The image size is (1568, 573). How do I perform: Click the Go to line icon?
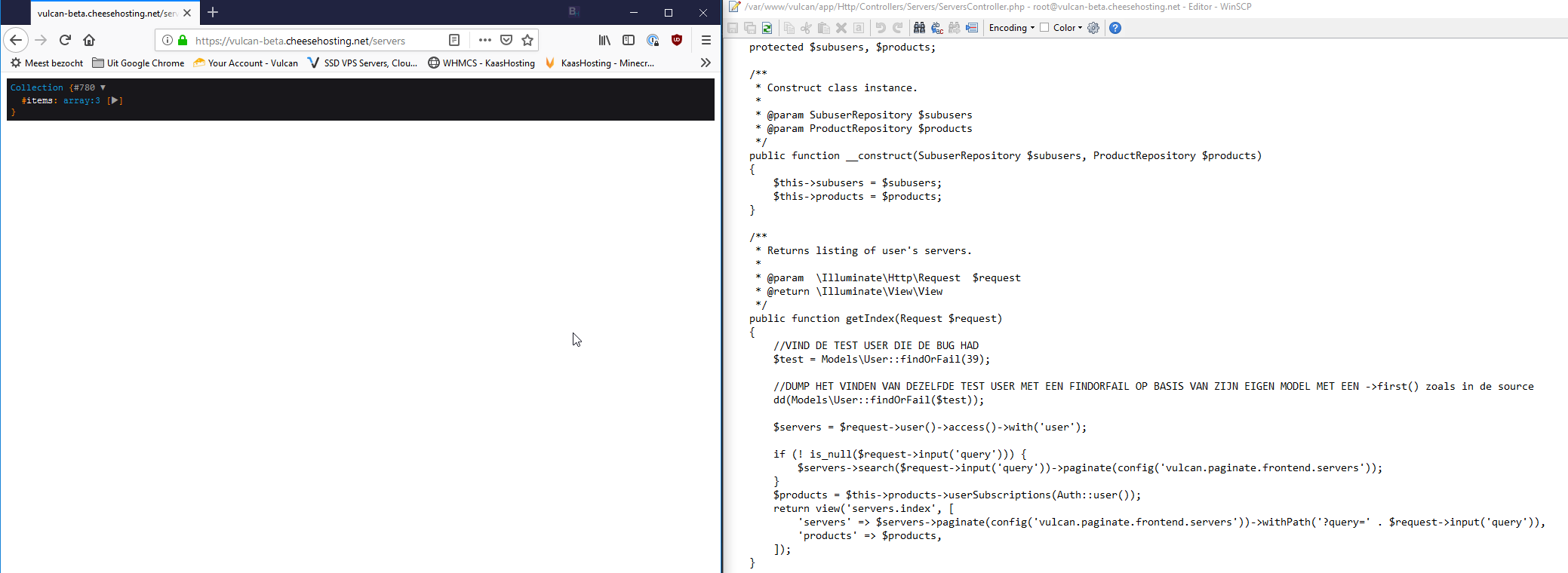point(972,28)
